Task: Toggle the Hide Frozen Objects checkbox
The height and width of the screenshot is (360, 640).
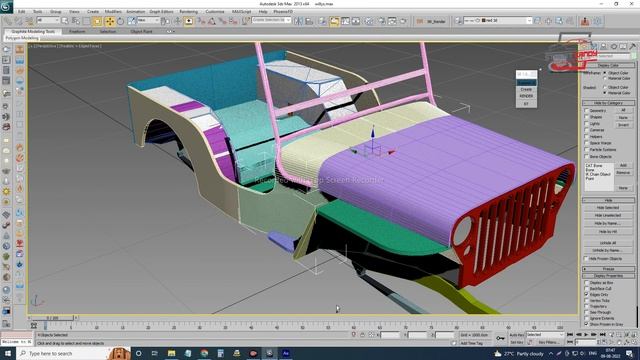Action: point(587,259)
